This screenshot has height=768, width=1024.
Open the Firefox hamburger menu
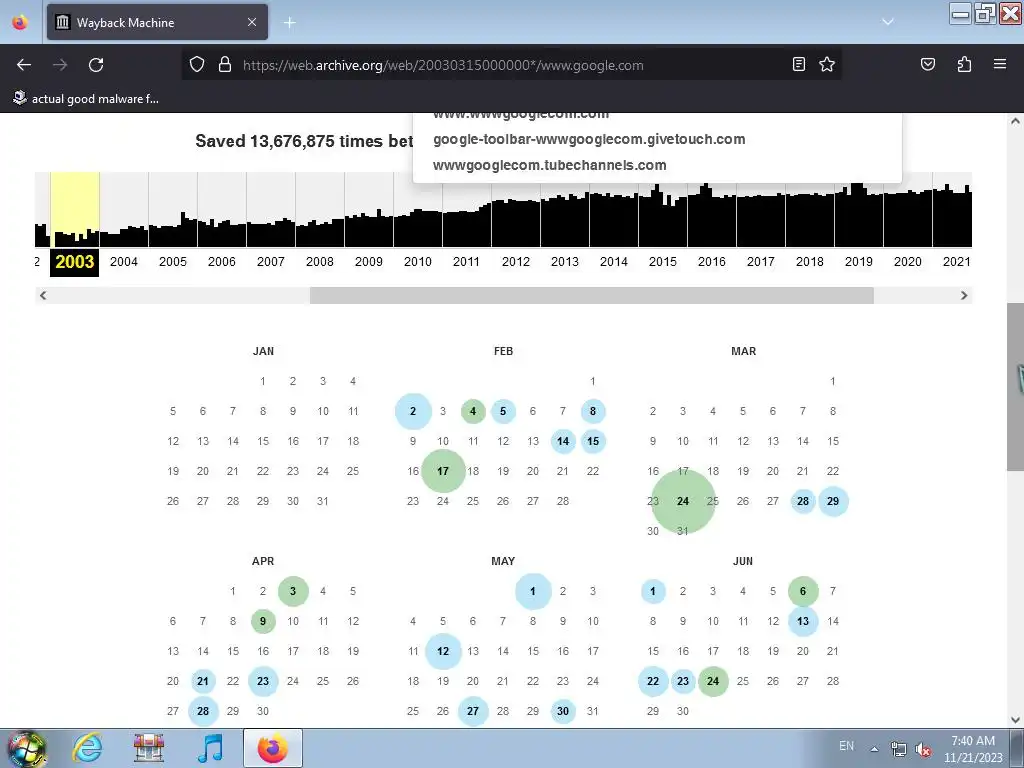1000,65
